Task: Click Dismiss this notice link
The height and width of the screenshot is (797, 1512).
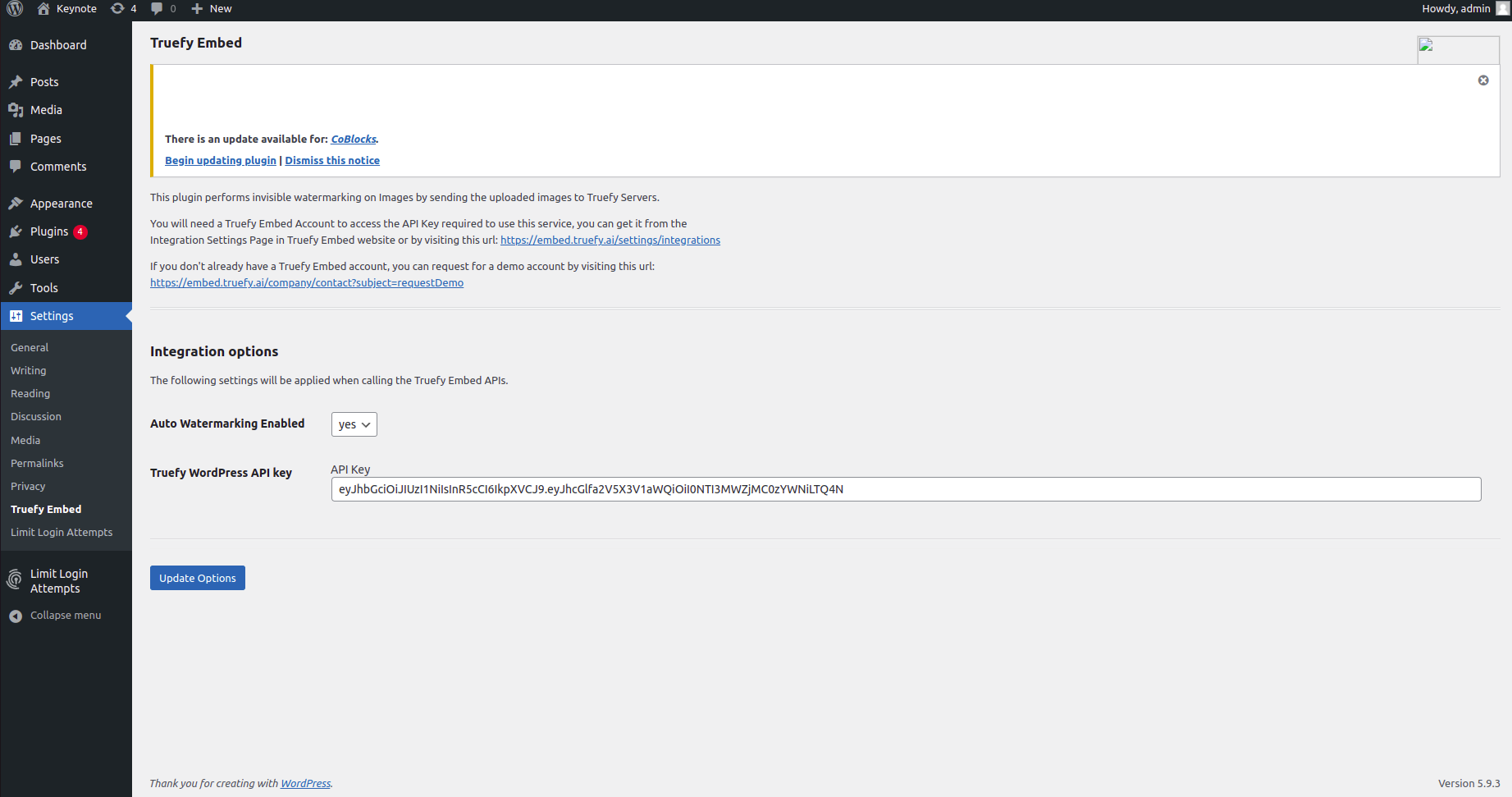Action: point(332,161)
